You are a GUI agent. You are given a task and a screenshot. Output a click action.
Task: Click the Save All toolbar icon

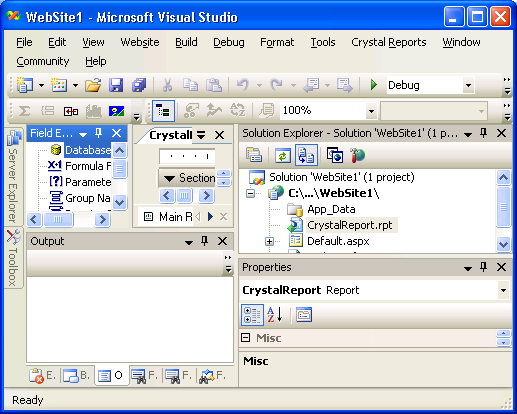[x=139, y=85]
